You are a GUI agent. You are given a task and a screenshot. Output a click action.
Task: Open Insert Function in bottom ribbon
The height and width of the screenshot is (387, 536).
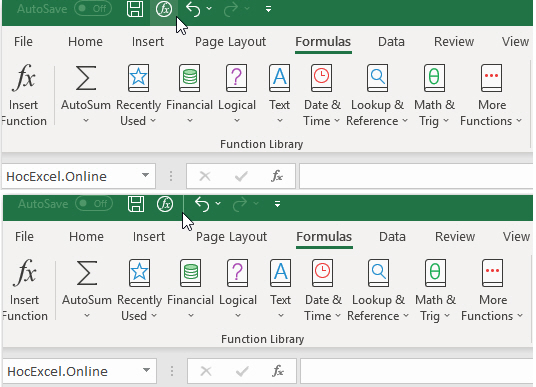click(x=25, y=290)
